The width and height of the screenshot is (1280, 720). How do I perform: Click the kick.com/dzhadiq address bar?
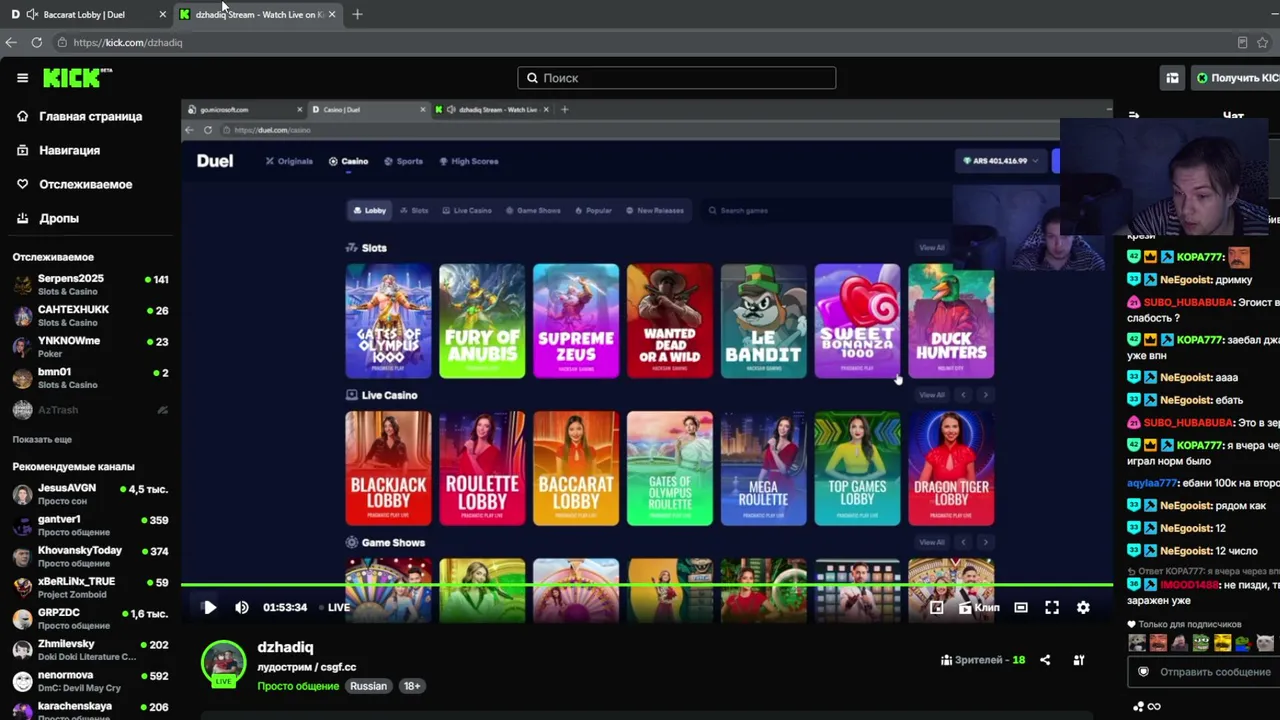[640, 43]
